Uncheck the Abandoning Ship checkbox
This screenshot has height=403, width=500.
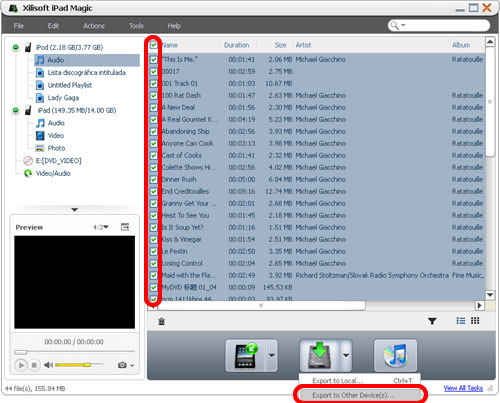(153, 131)
